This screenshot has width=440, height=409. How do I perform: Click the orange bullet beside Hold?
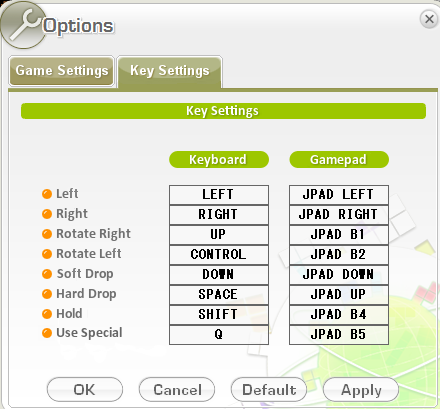tap(47, 314)
